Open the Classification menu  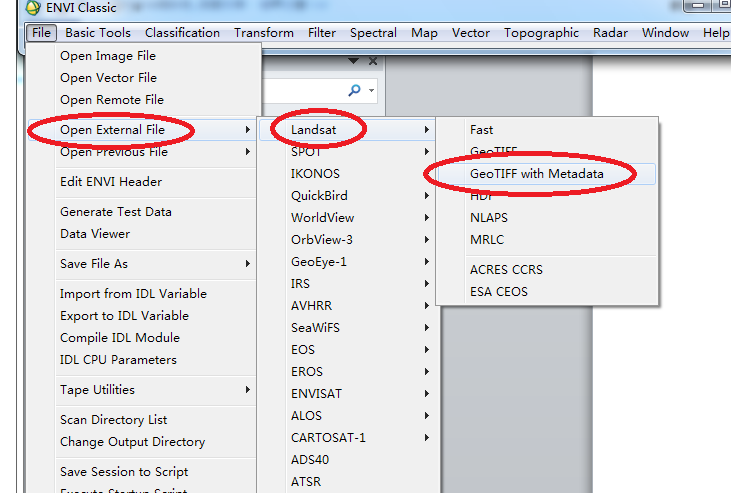182,33
